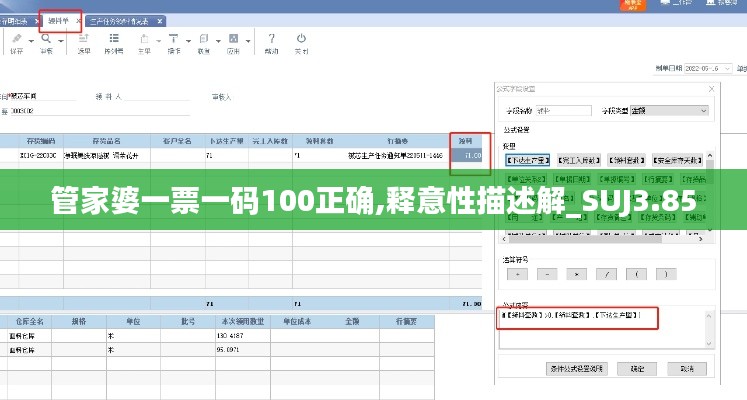
Task: Click the 字段名称 input field
Action: [x=564, y=110]
